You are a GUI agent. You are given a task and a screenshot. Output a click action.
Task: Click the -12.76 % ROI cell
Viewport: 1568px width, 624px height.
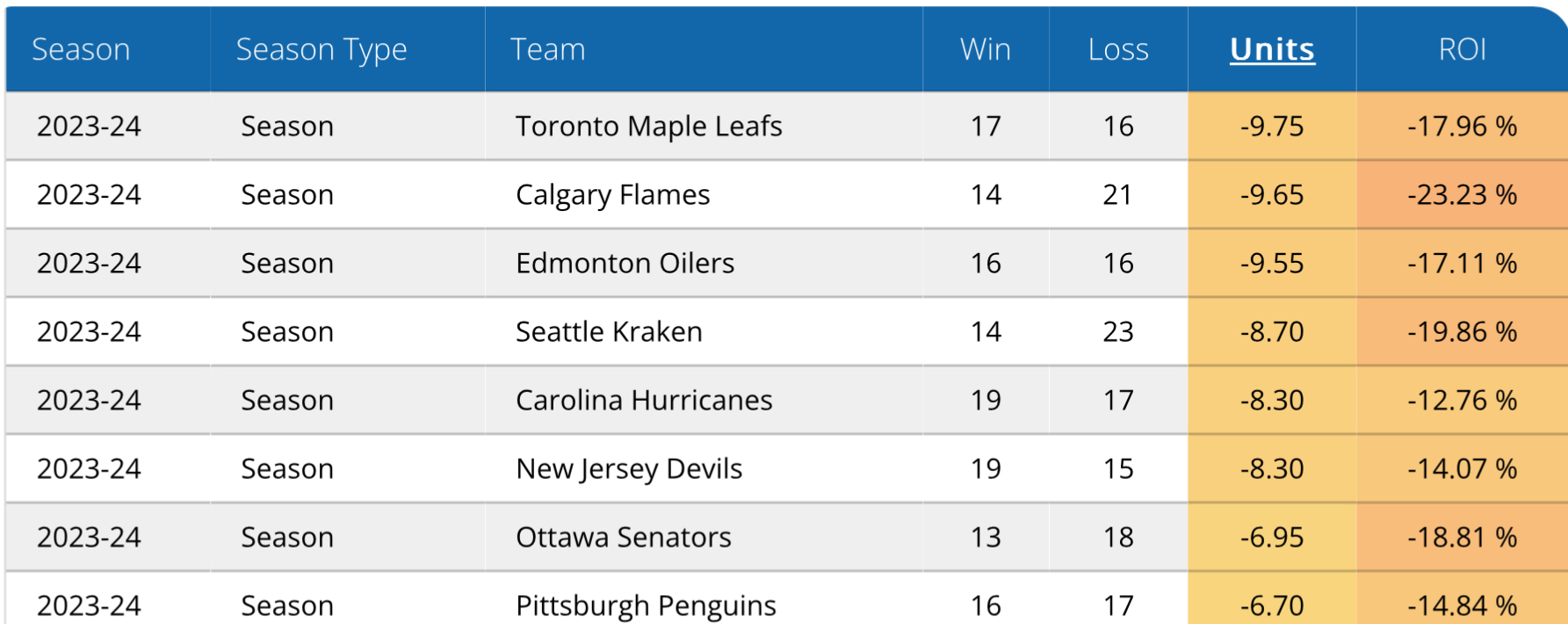point(1462,401)
